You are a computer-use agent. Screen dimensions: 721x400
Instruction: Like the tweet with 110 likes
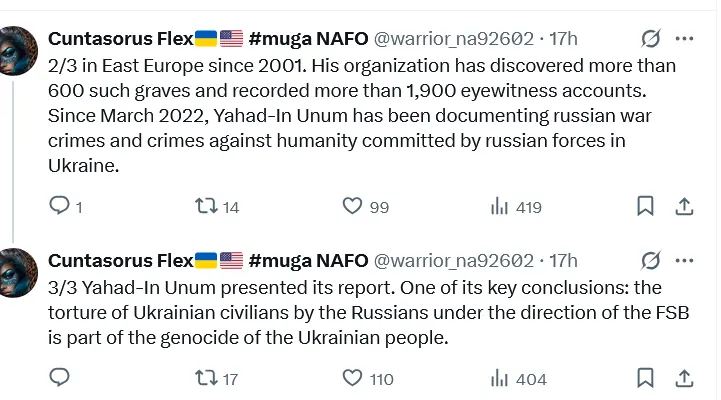(352, 378)
